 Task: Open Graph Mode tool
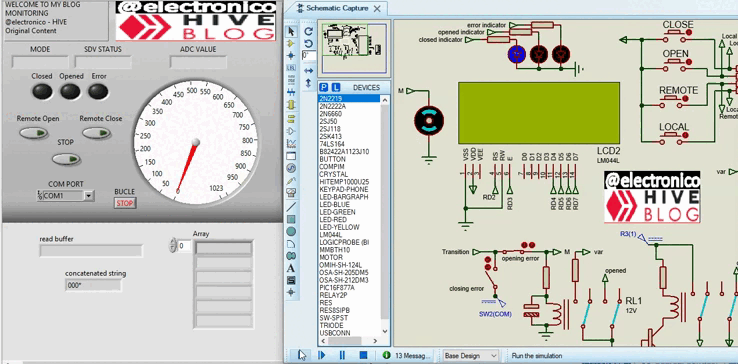pyautogui.click(x=291, y=143)
